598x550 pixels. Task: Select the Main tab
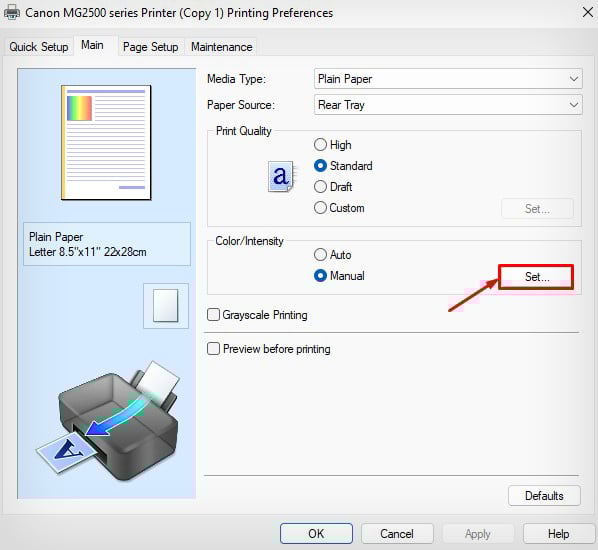[92, 45]
